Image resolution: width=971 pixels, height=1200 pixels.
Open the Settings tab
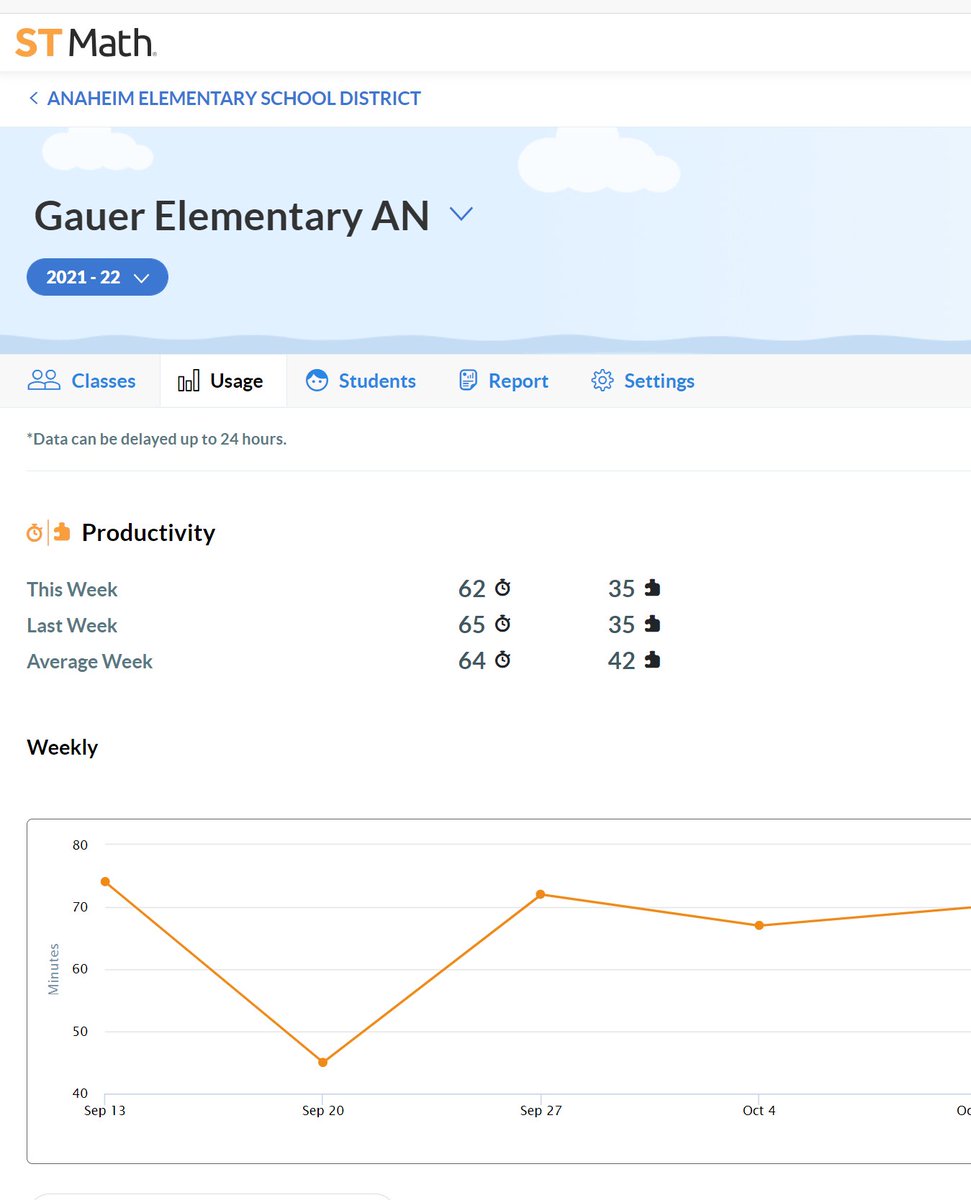pos(643,381)
